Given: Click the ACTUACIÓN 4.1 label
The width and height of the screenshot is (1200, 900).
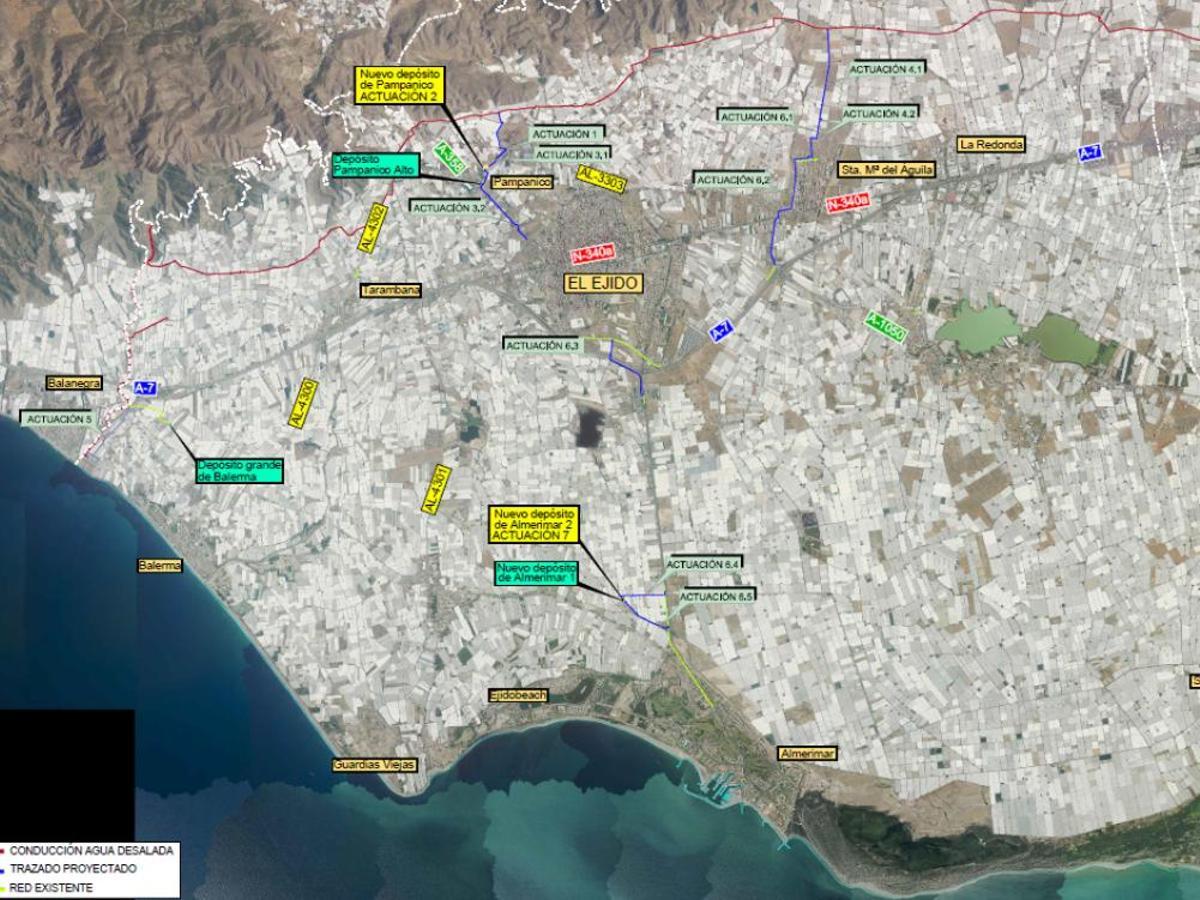Looking at the screenshot, I should pos(887,69).
